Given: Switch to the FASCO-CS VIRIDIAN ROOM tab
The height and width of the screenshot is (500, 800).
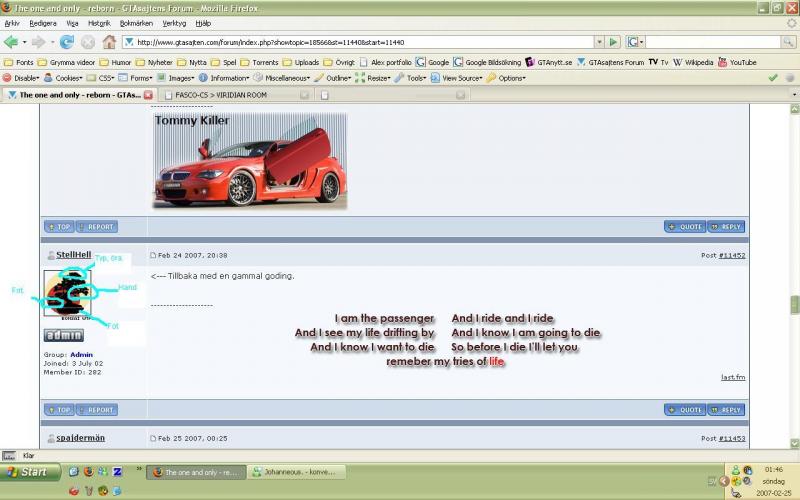Looking at the screenshot, I should [231, 95].
